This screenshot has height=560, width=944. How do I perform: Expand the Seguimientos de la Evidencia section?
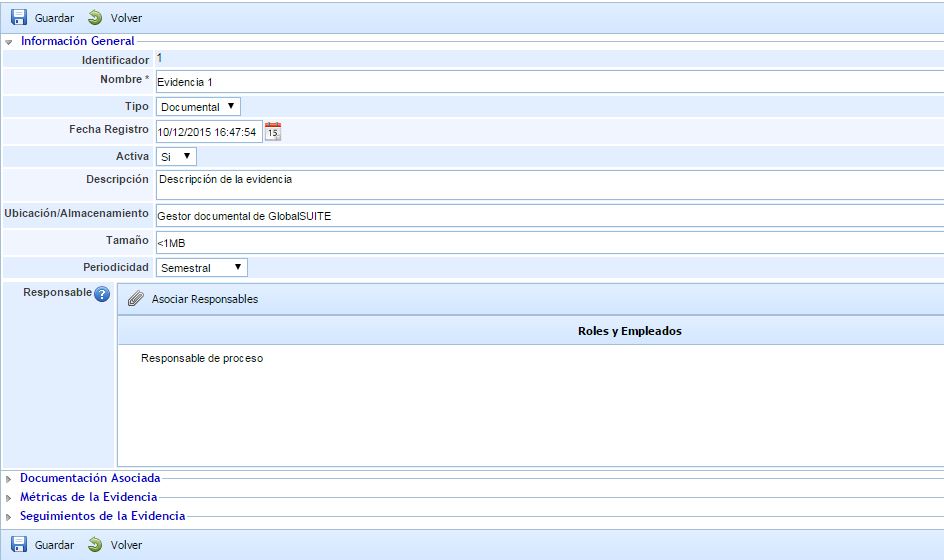point(102,516)
